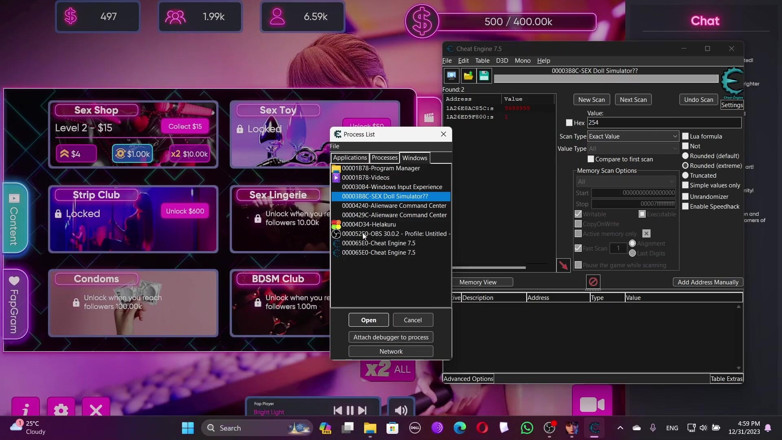The image size is (782, 440).
Task: Open File menu in Cheat Engine
Action: [x=447, y=60]
